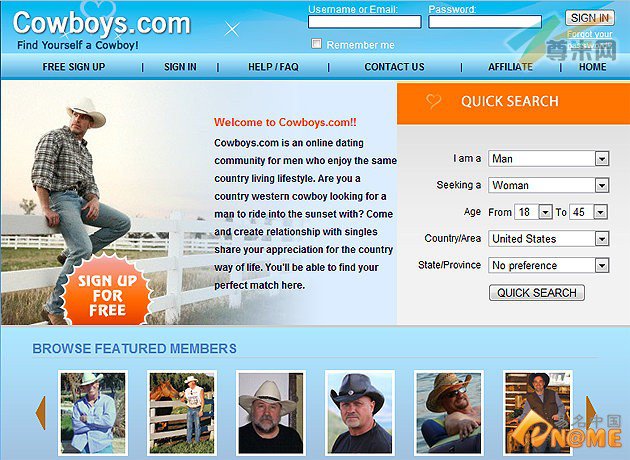Click the heart icon in Quick Search header

click(x=433, y=101)
